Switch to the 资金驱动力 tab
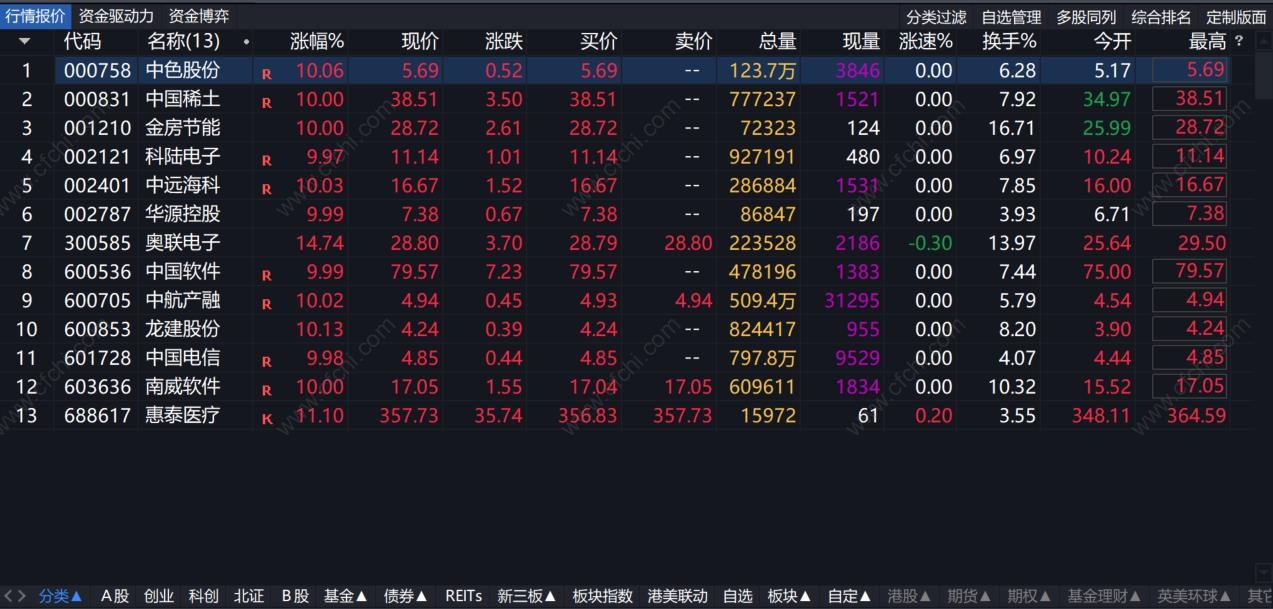Viewport: 1273px width, 609px height. pyautogui.click(x=116, y=16)
